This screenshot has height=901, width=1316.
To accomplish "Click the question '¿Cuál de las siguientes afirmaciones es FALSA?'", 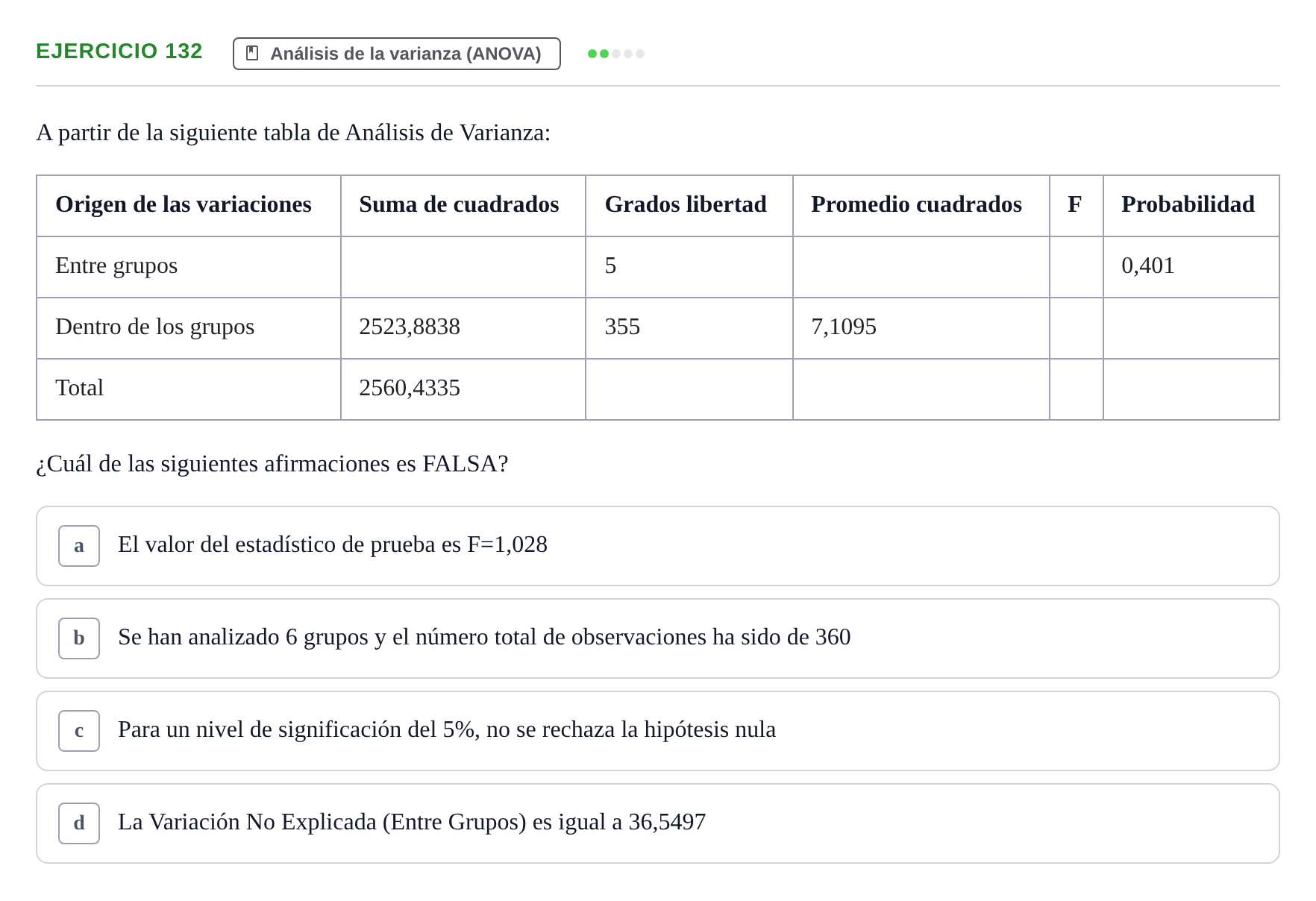I will click(x=272, y=464).
